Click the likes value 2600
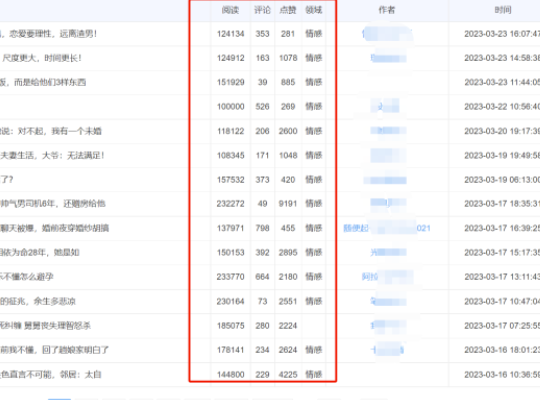The height and width of the screenshot is (400, 540). (x=288, y=131)
